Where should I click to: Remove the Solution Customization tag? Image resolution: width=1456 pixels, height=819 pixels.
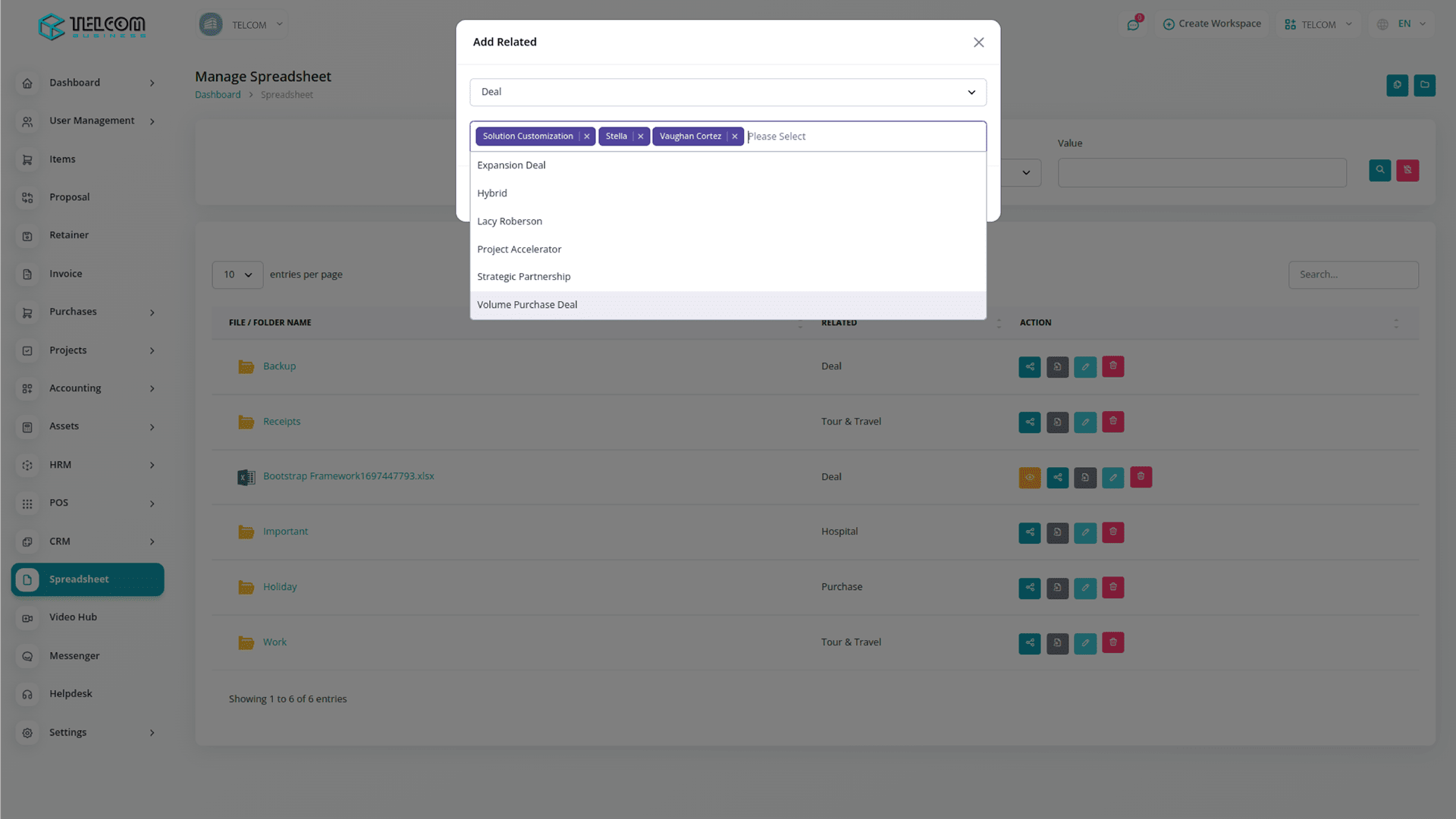586,136
